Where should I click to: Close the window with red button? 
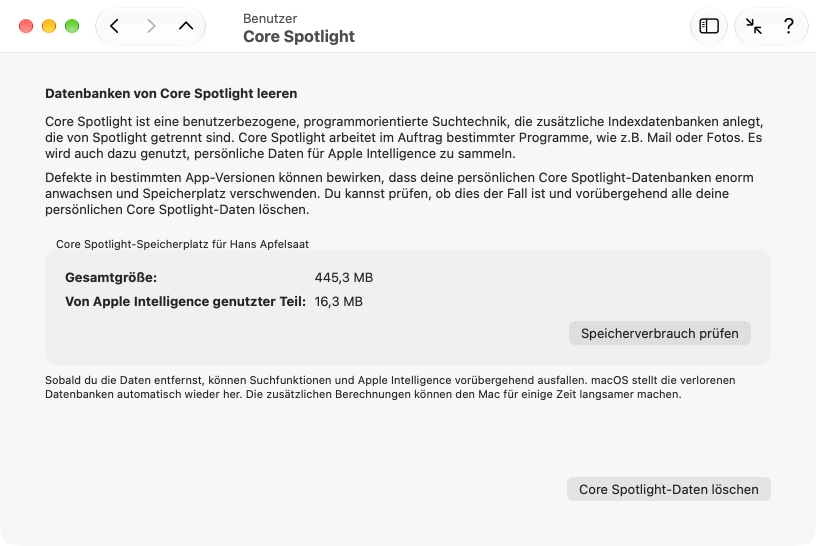pos(26,26)
